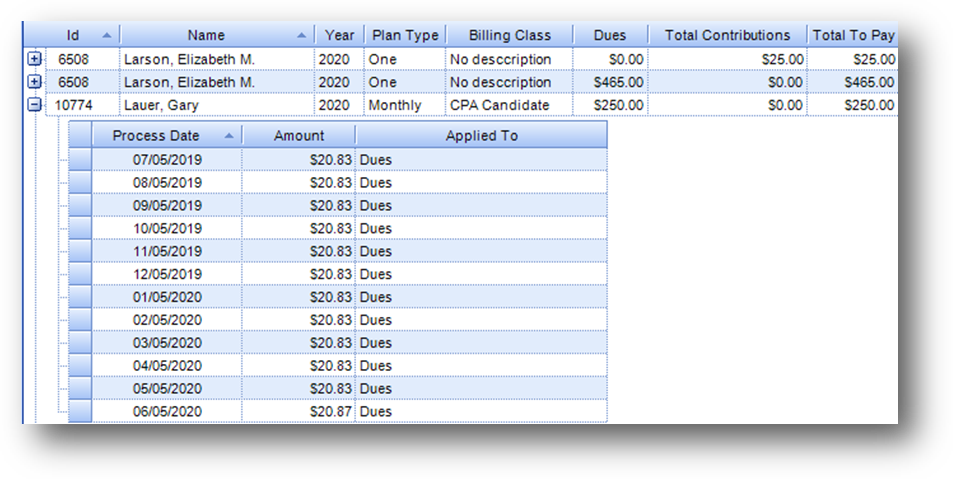Select the row marker for 01/05/2020 payment
The image size is (953, 479).
point(80,297)
